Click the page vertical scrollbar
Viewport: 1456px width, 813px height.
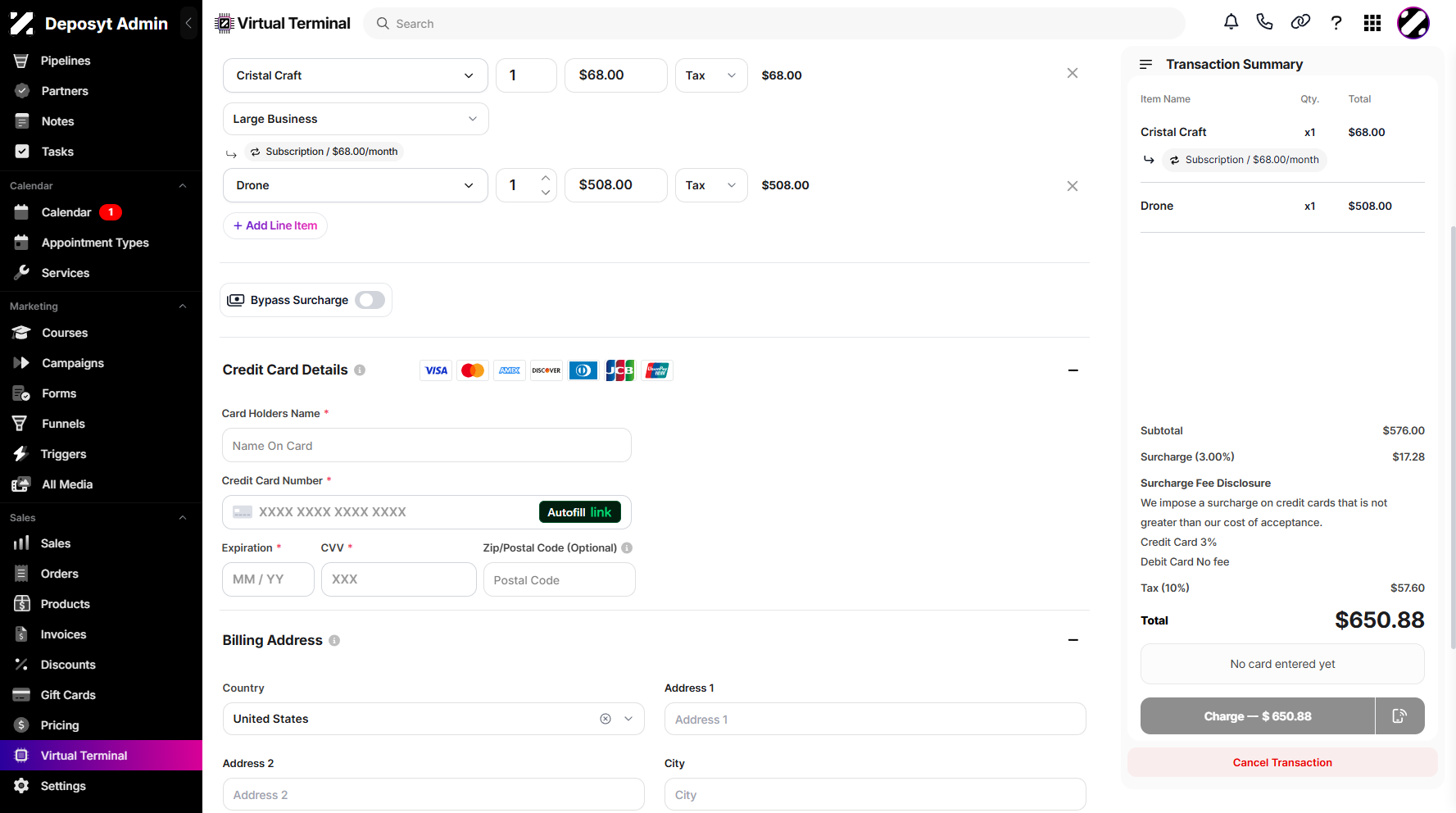tap(1453, 438)
